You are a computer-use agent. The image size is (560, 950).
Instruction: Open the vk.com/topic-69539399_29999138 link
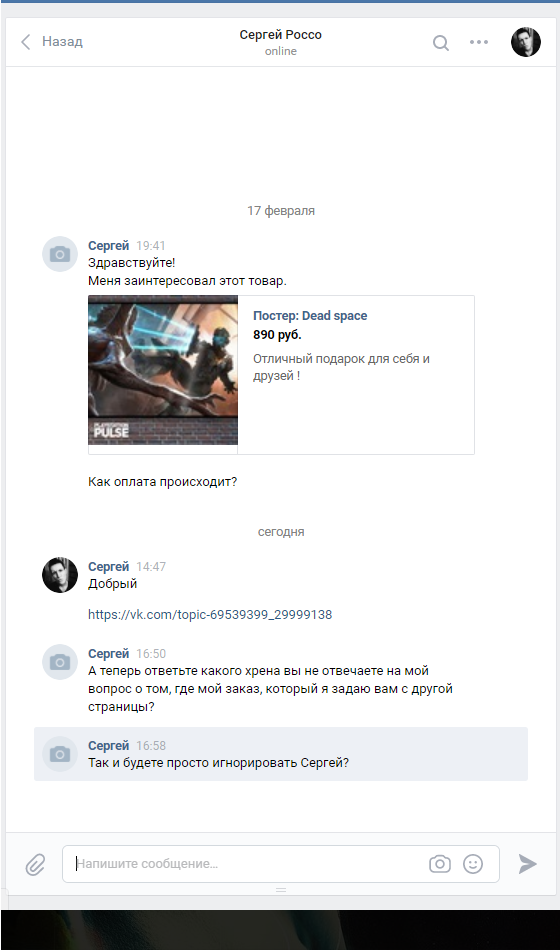point(210,614)
